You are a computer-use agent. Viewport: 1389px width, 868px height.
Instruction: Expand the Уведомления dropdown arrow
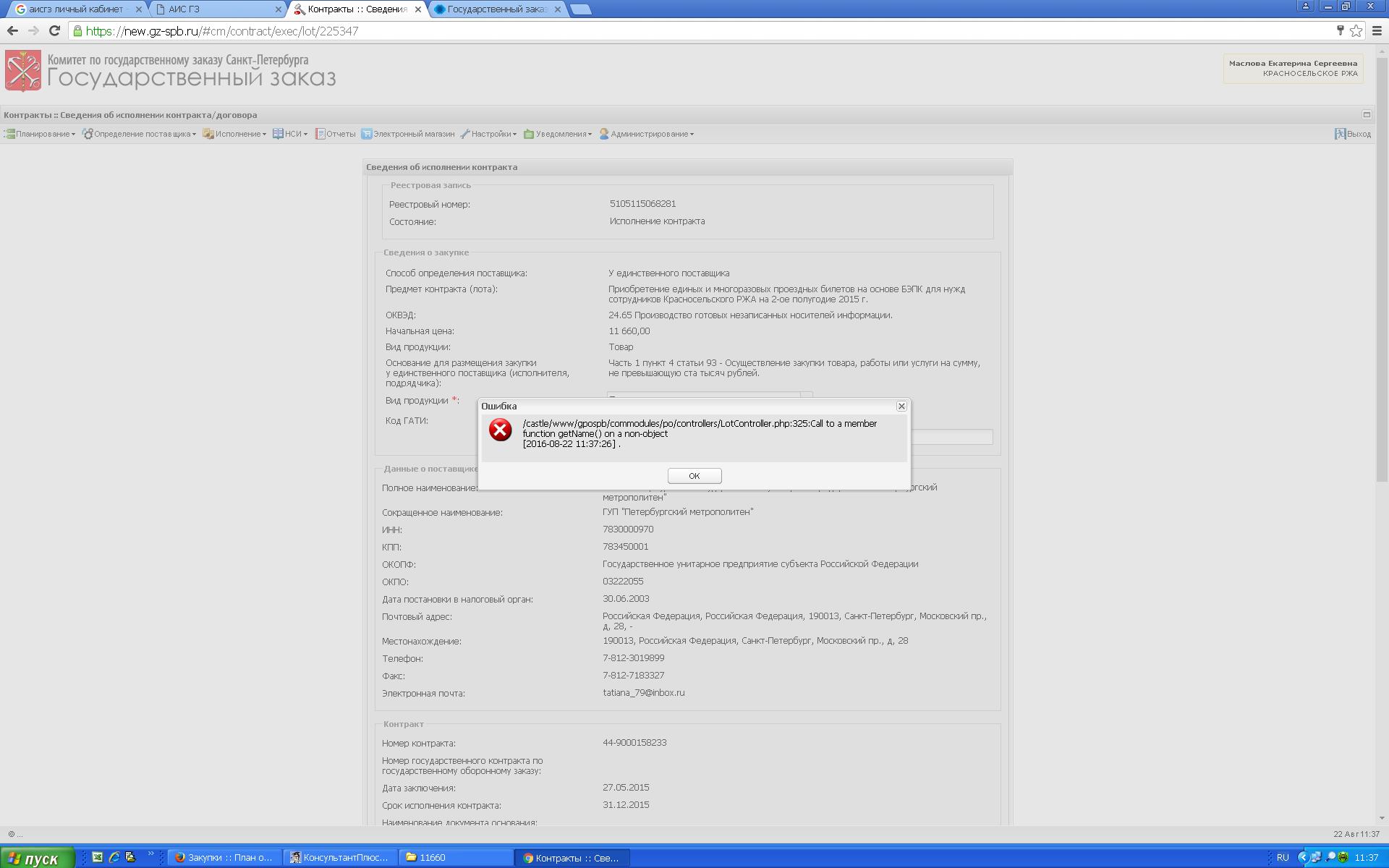coord(590,135)
